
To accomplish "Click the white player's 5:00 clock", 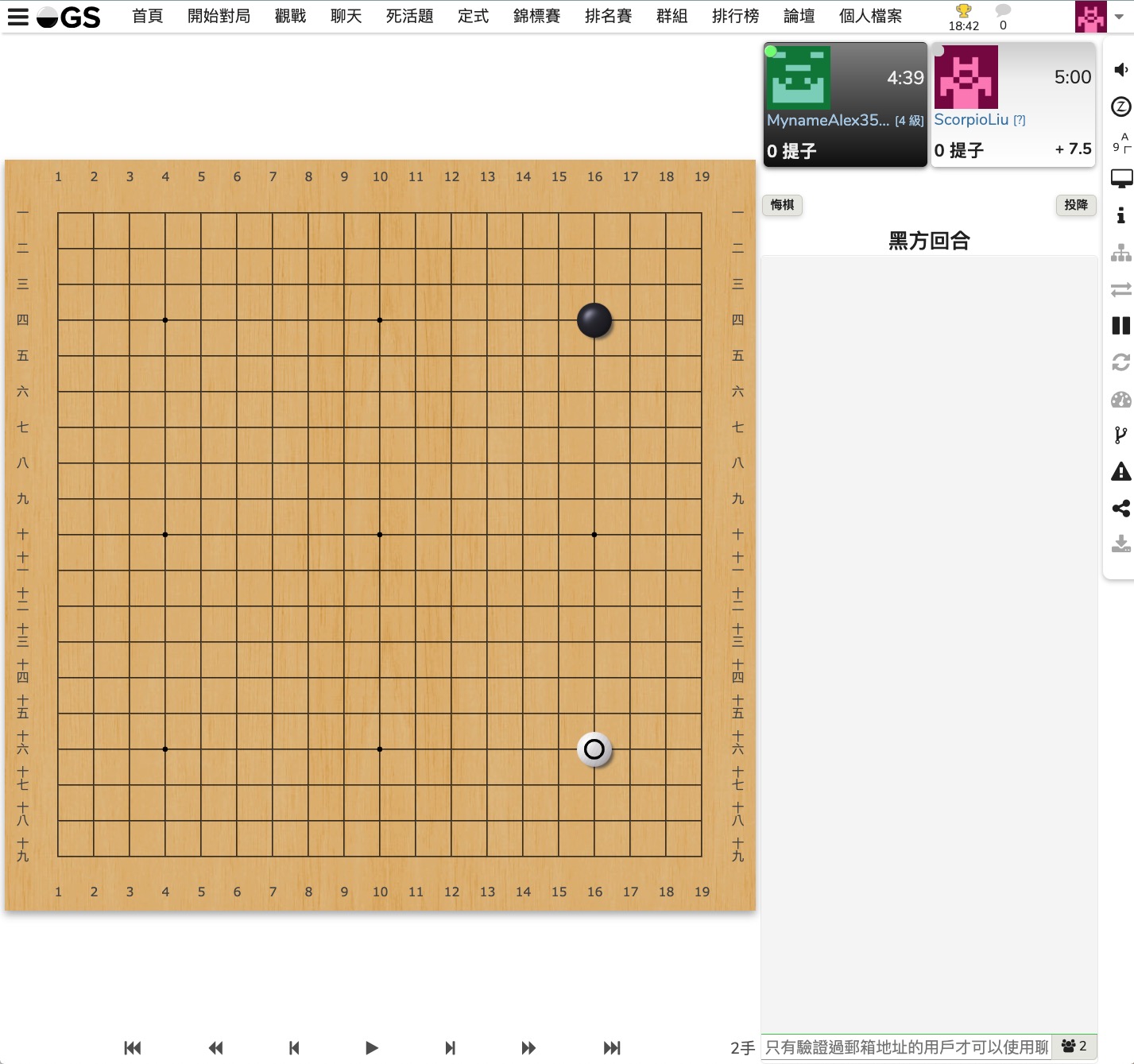I will coord(1073,77).
